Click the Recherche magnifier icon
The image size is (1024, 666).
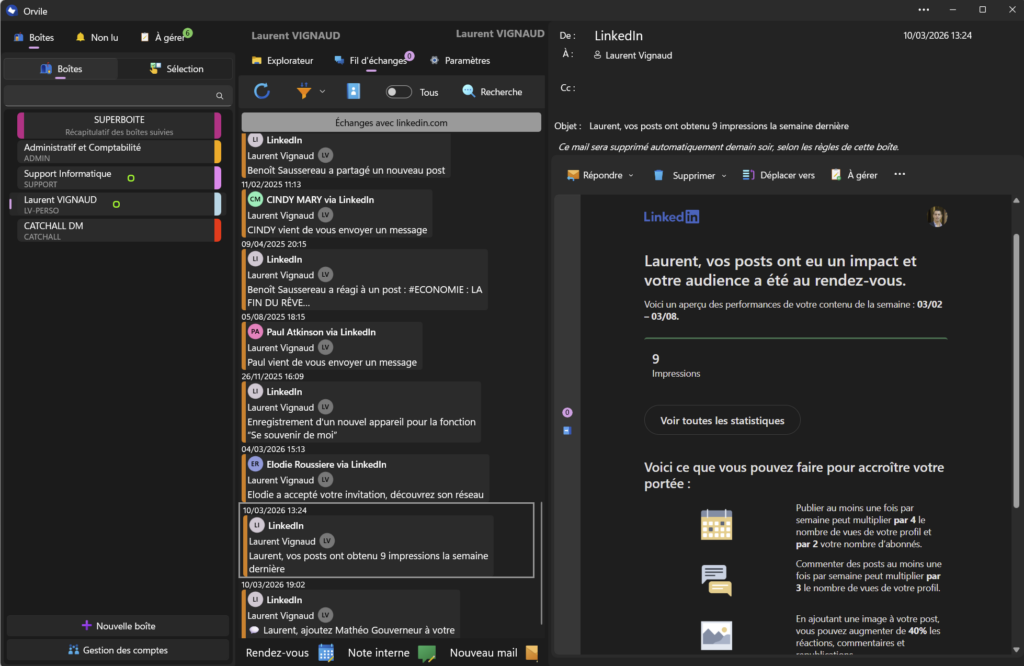[469, 92]
